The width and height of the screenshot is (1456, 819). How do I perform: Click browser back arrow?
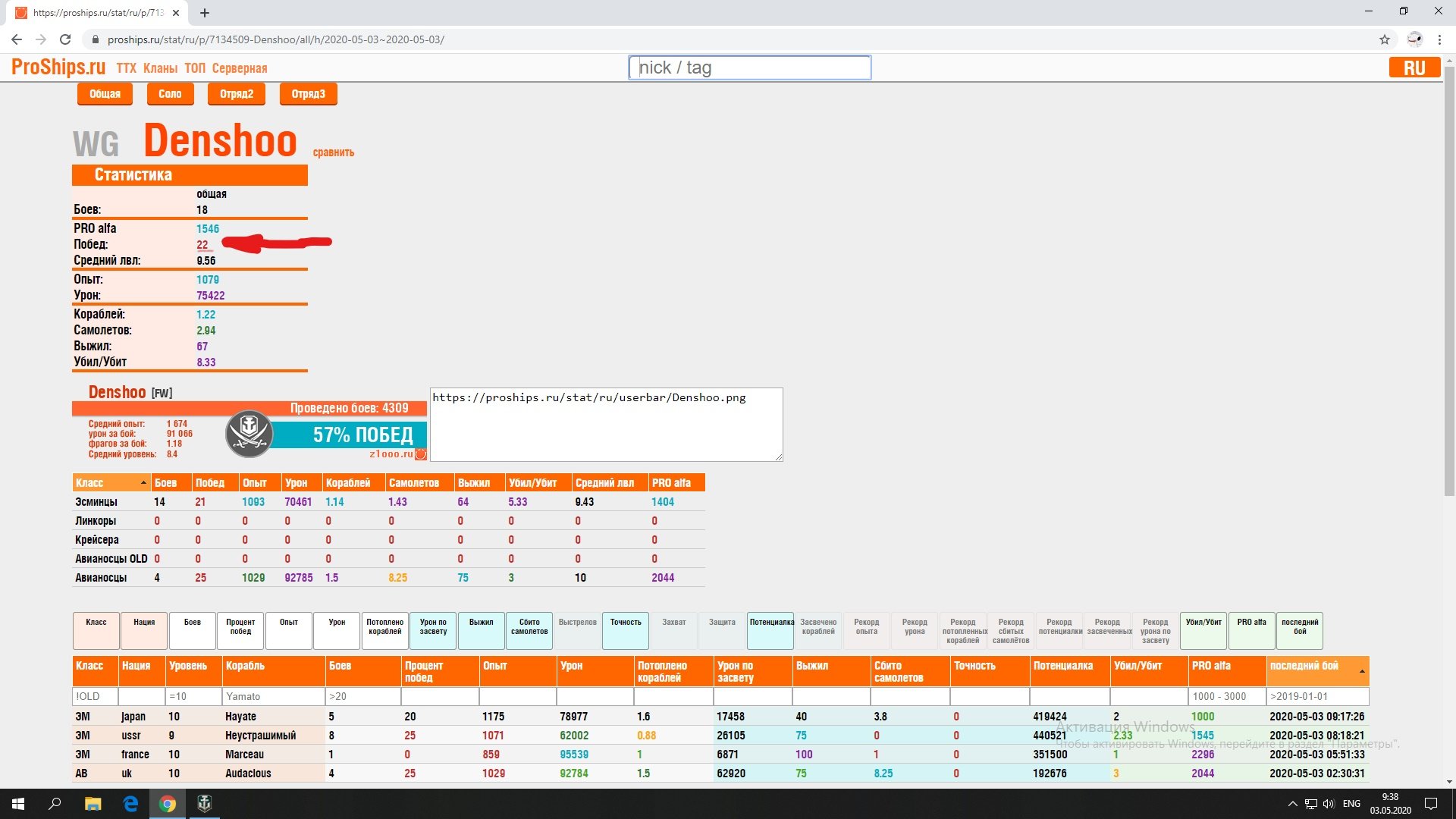pos(17,39)
